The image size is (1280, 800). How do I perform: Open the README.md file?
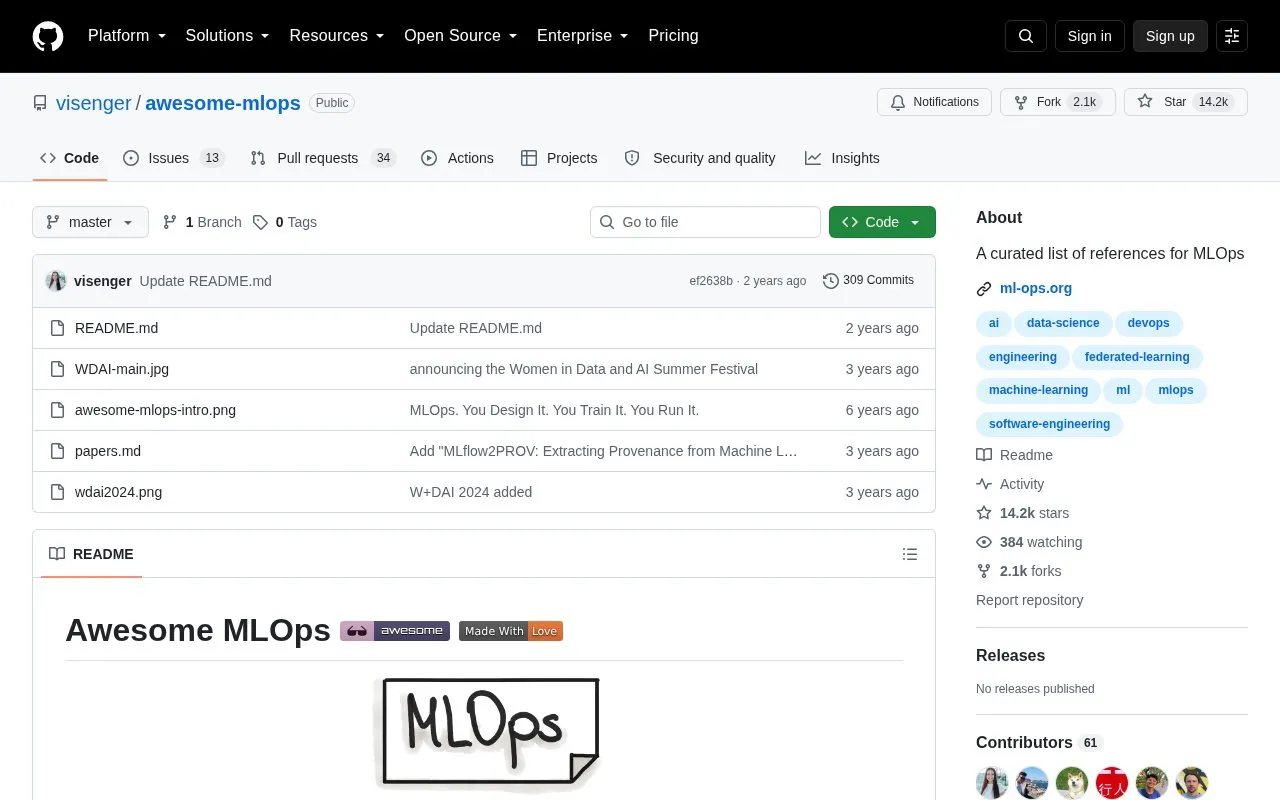coord(116,328)
